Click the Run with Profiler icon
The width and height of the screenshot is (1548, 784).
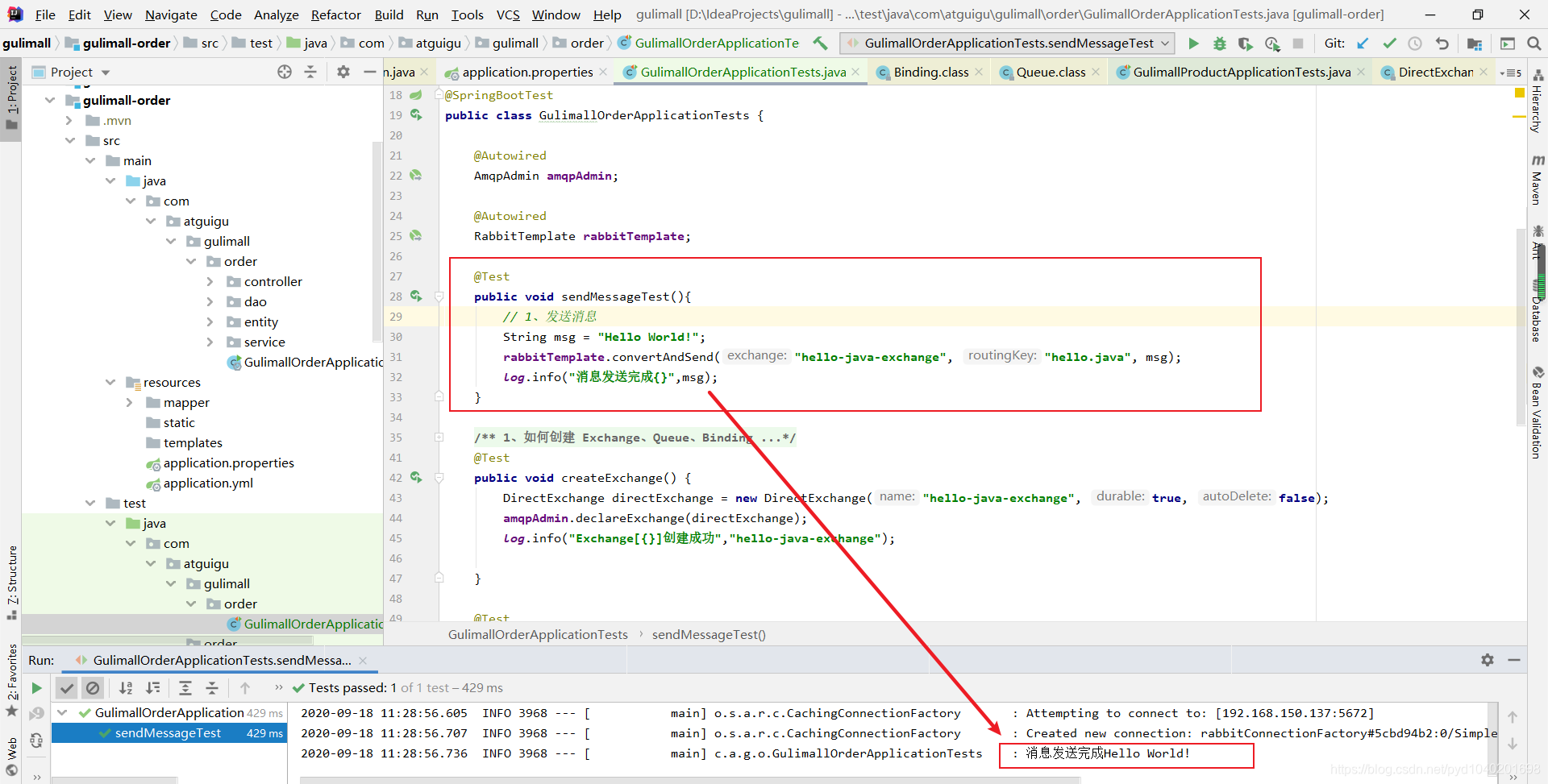click(x=1272, y=44)
